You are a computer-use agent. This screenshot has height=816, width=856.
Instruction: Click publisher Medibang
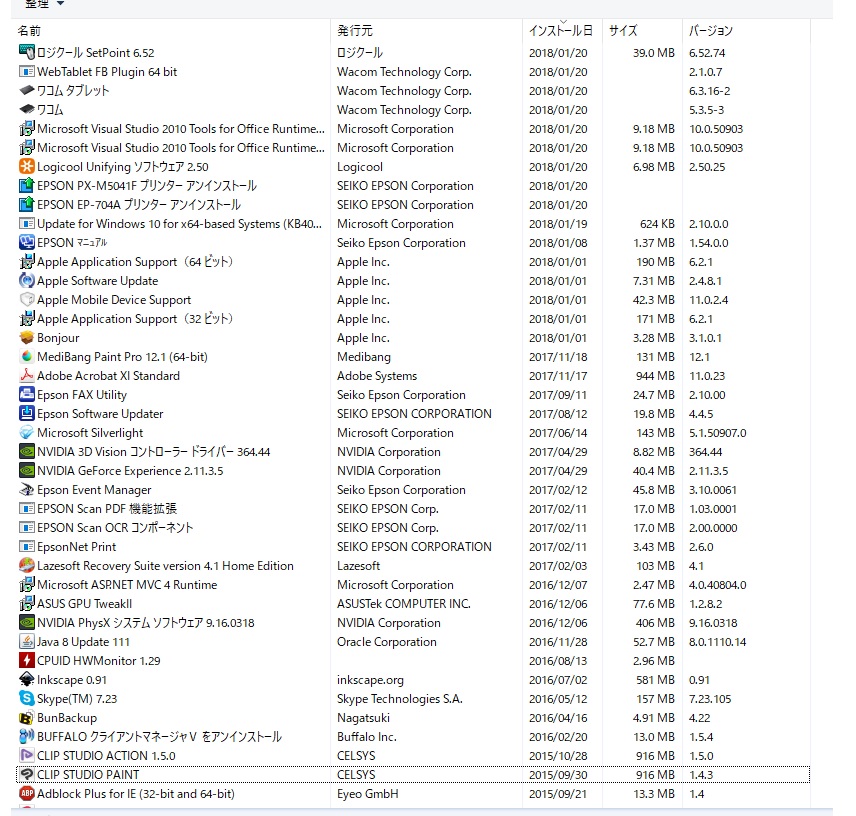[364, 357]
